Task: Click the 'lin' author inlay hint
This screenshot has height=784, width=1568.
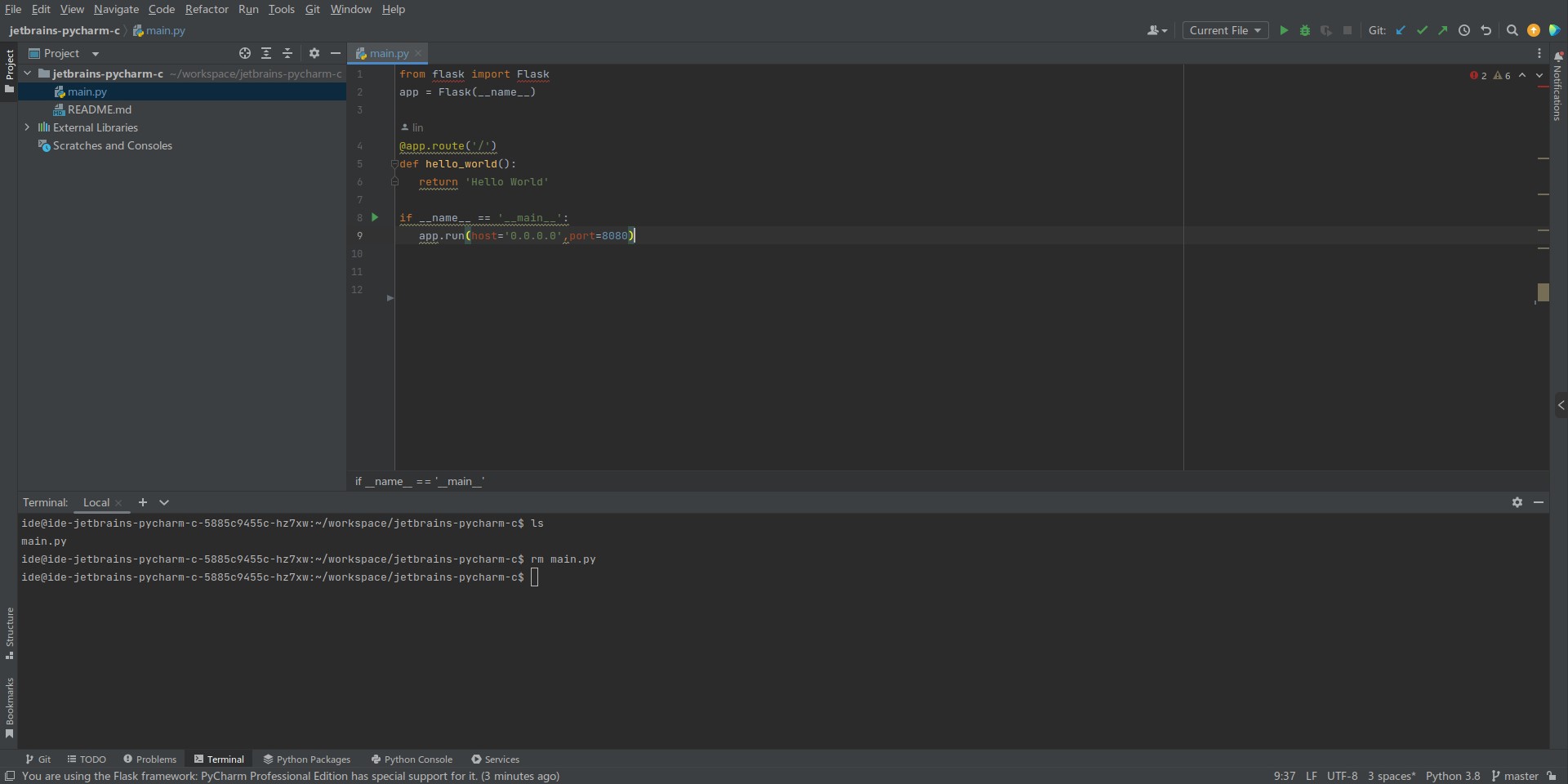Action: [x=412, y=127]
